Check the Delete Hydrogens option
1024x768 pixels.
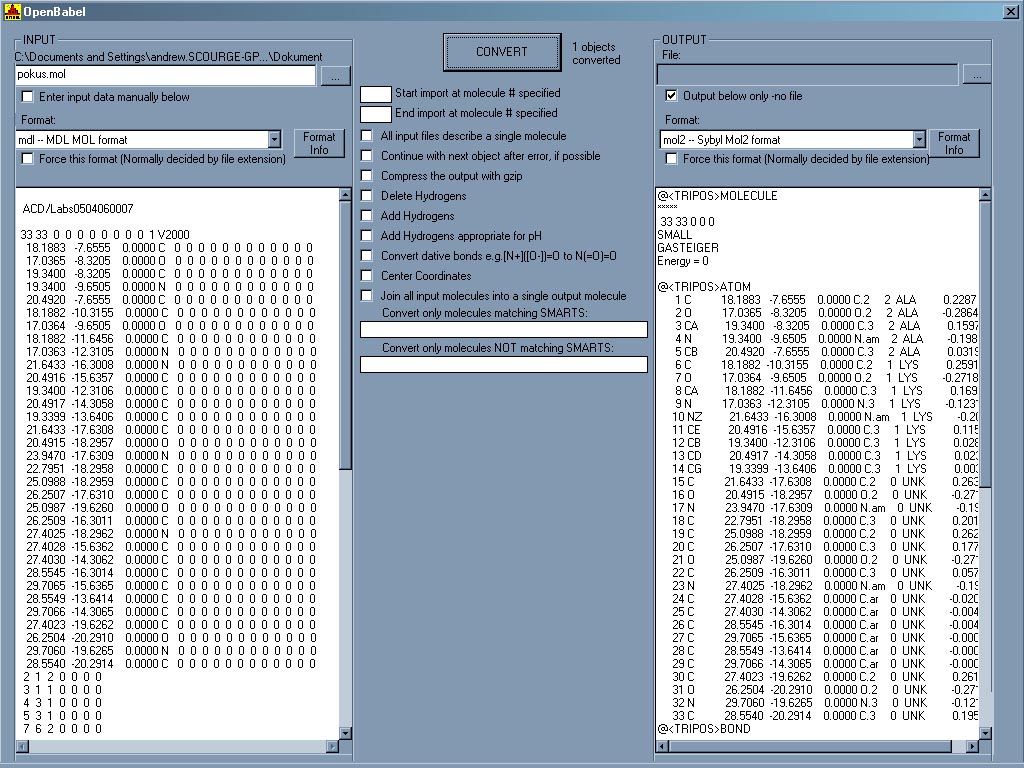pyautogui.click(x=367, y=196)
